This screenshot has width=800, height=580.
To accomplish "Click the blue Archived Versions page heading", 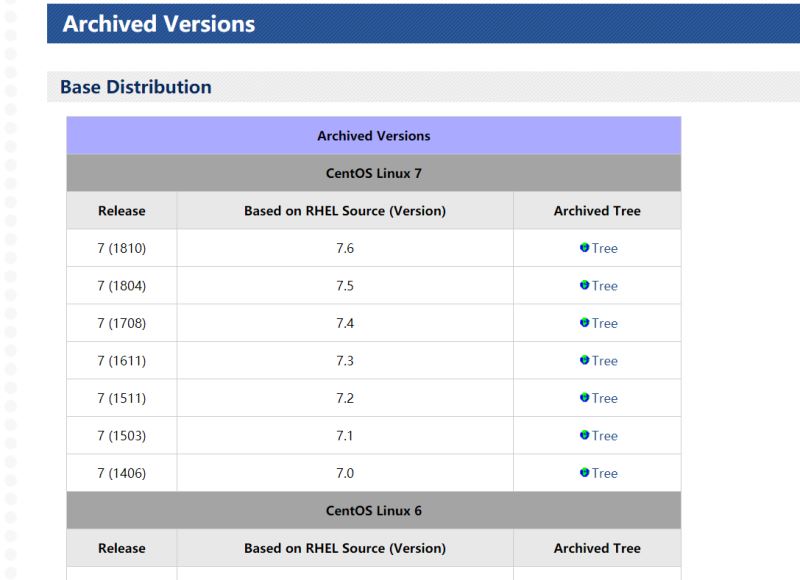I will click(x=158, y=24).
